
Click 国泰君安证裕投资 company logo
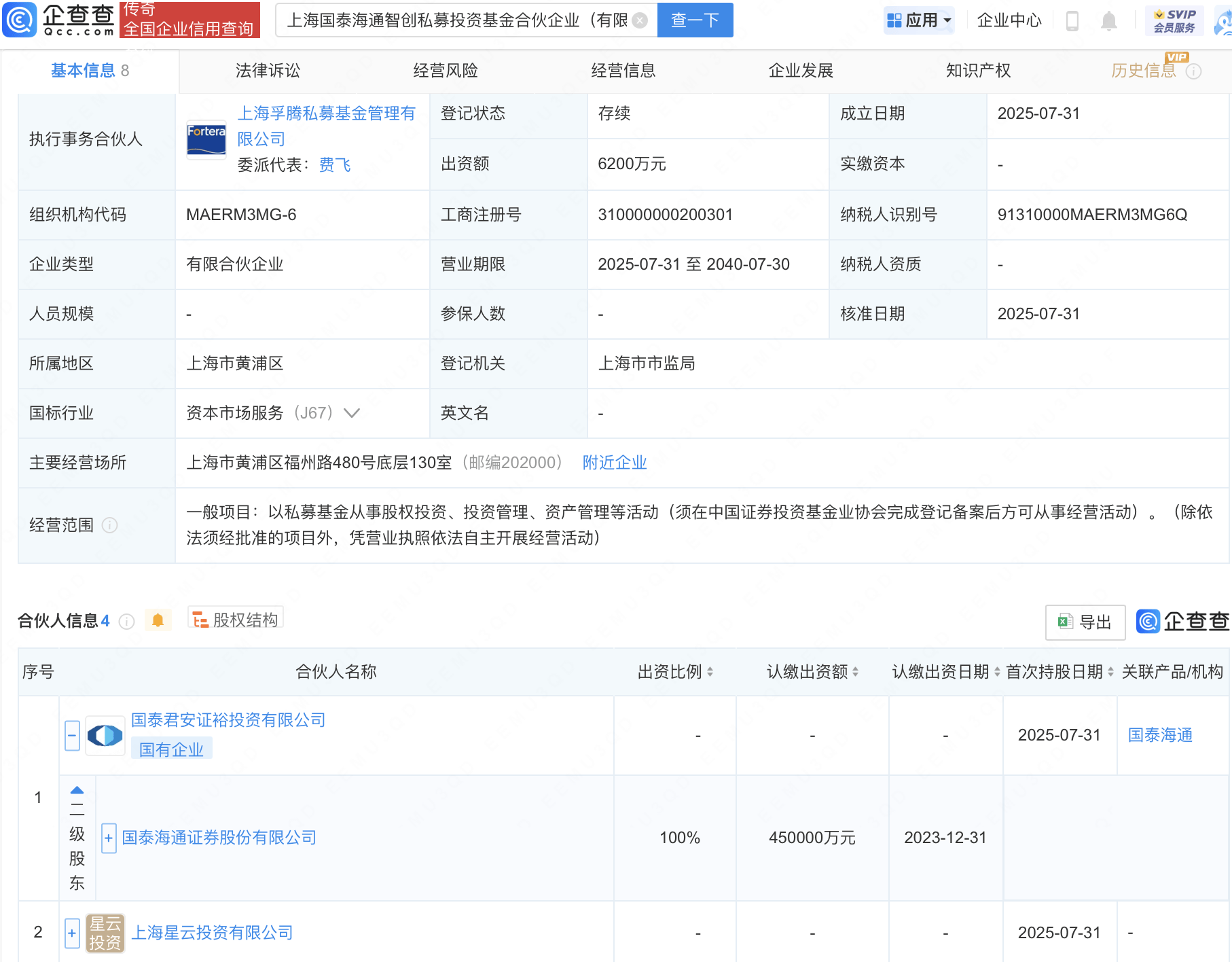click(105, 735)
